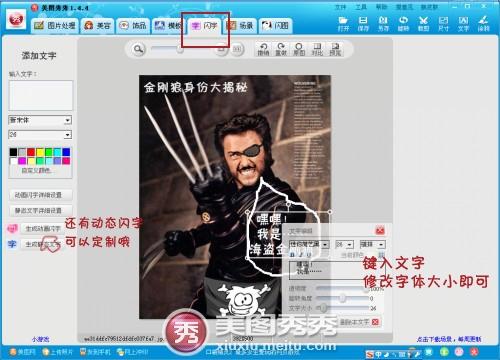Open the 横排 text direction dropdown
This screenshot has width=500, height=360.
tap(372, 244)
